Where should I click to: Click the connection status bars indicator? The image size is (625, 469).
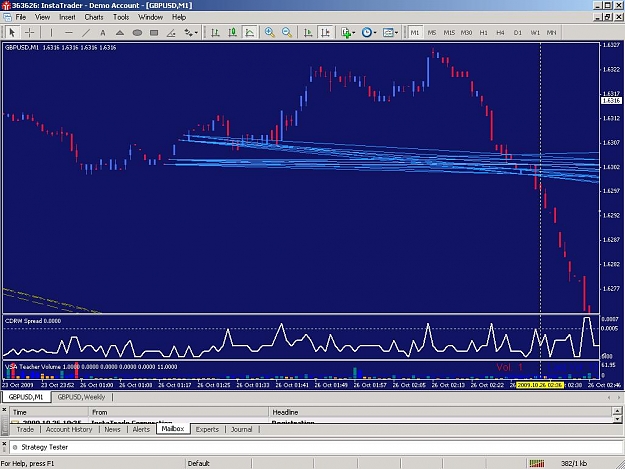(537, 463)
